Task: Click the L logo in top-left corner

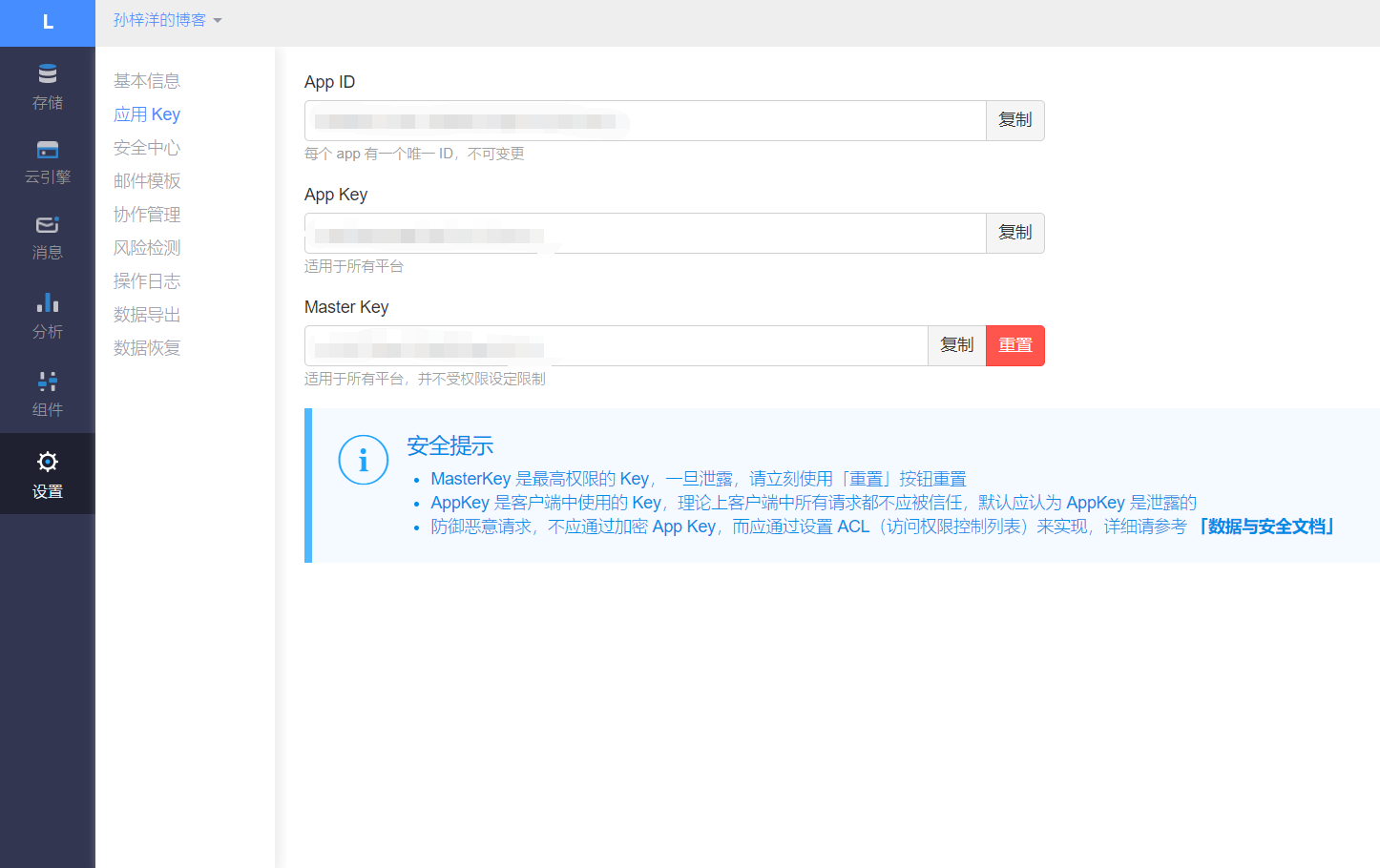Action: [x=48, y=23]
